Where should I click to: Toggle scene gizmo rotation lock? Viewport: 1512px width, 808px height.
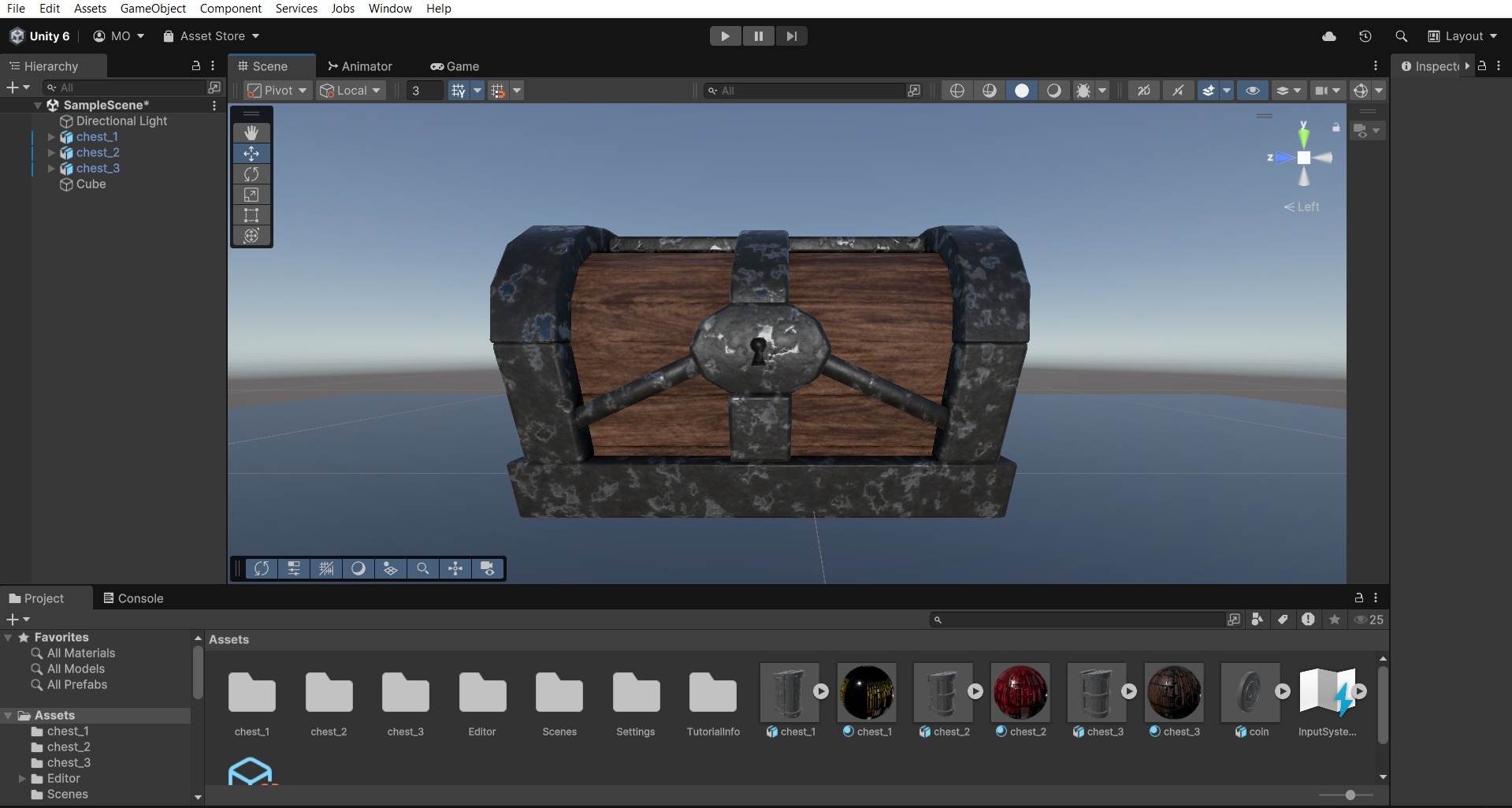tap(1336, 127)
